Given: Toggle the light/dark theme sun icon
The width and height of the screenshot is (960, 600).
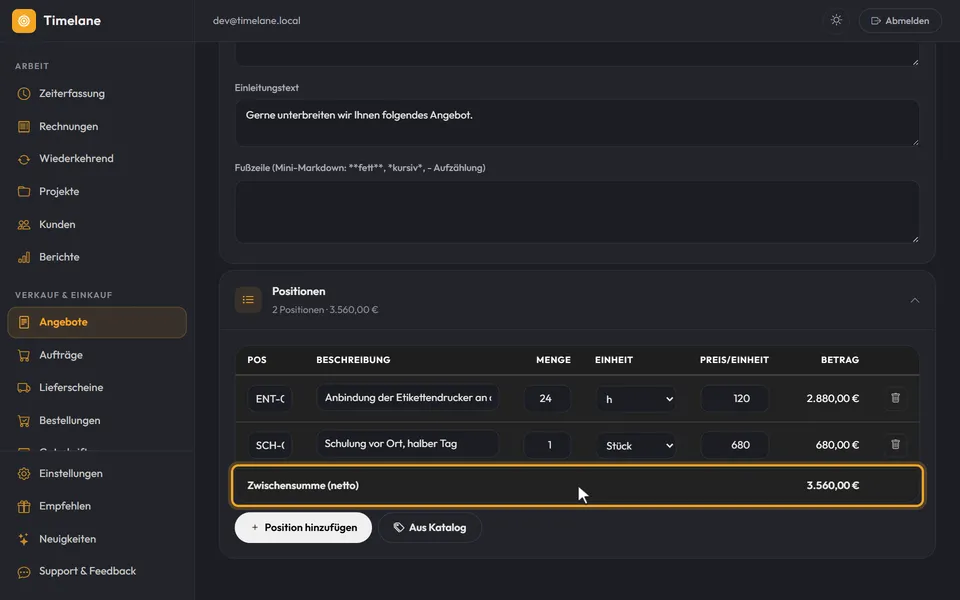Looking at the screenshot, I should [x=836, y=20].
